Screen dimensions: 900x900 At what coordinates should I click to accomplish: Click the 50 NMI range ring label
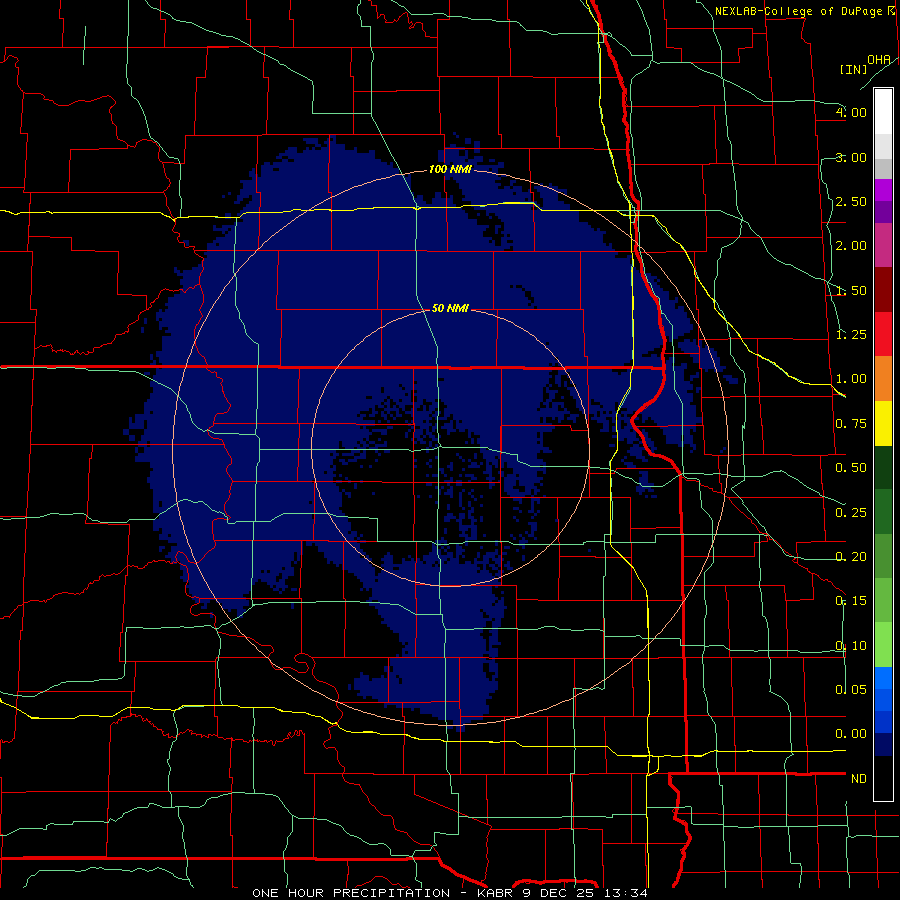(x=450, y=308)
